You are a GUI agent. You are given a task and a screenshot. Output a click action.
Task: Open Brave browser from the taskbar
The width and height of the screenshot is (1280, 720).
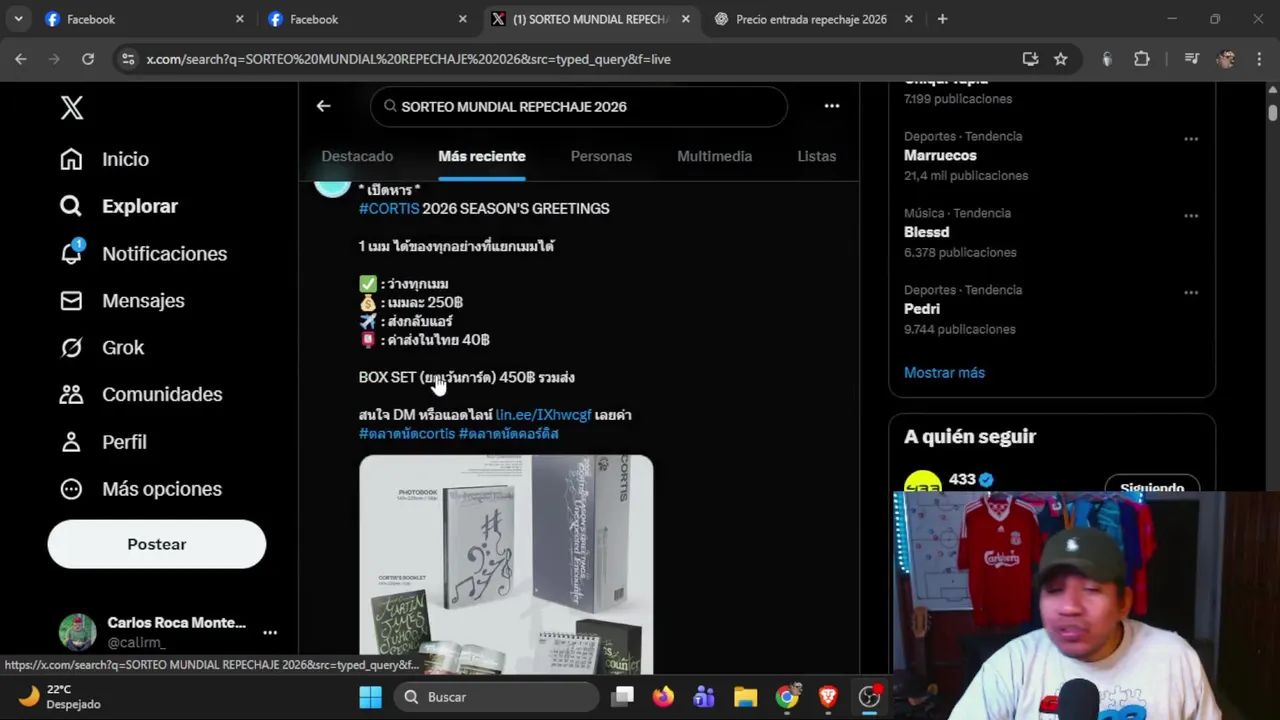pyautogui.click(x=828, y=697)
